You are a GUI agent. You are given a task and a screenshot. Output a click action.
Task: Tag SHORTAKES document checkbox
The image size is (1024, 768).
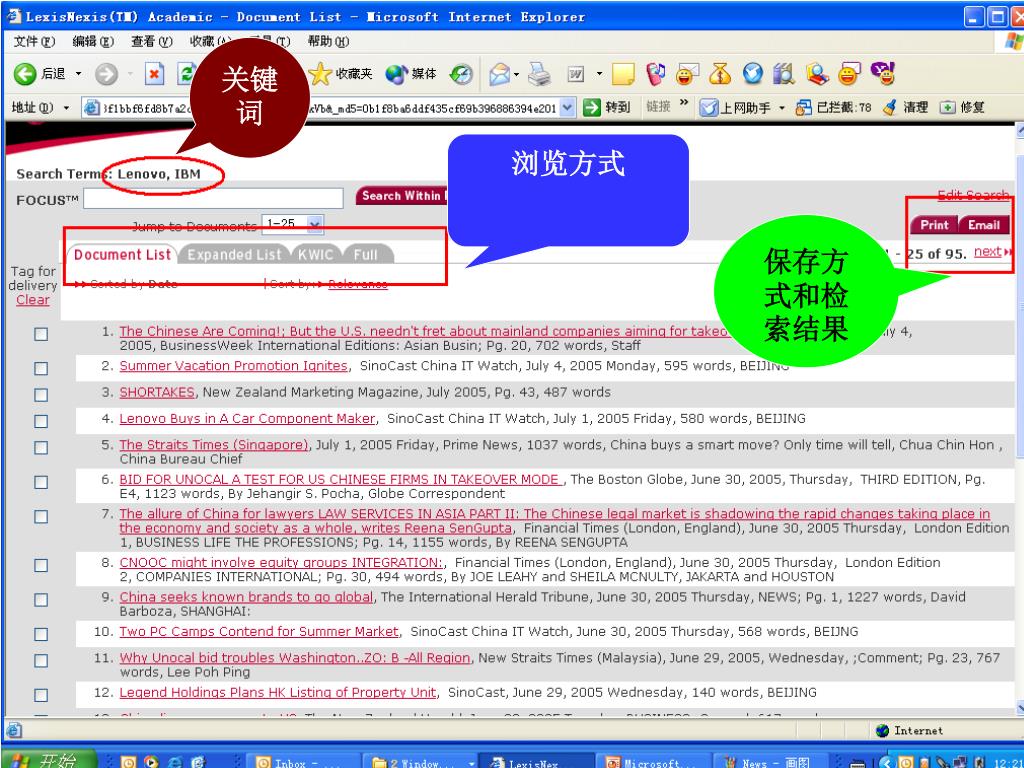click(x=41, y=395)
